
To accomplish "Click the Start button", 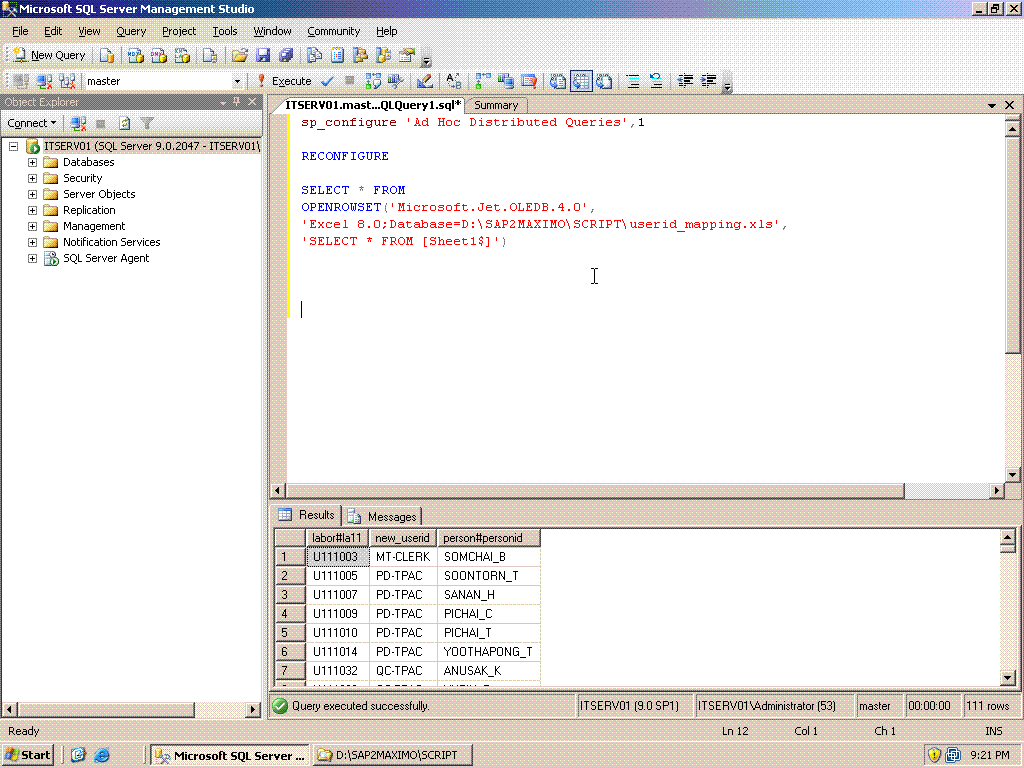I will tap(27, 755).
